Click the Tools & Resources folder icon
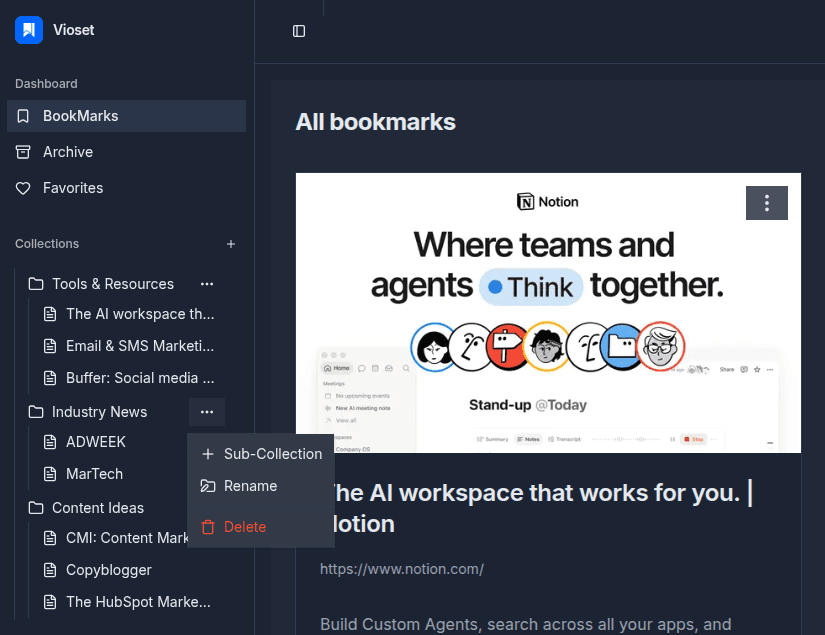The width and height of the screenshot is (825, 635). 36,284
